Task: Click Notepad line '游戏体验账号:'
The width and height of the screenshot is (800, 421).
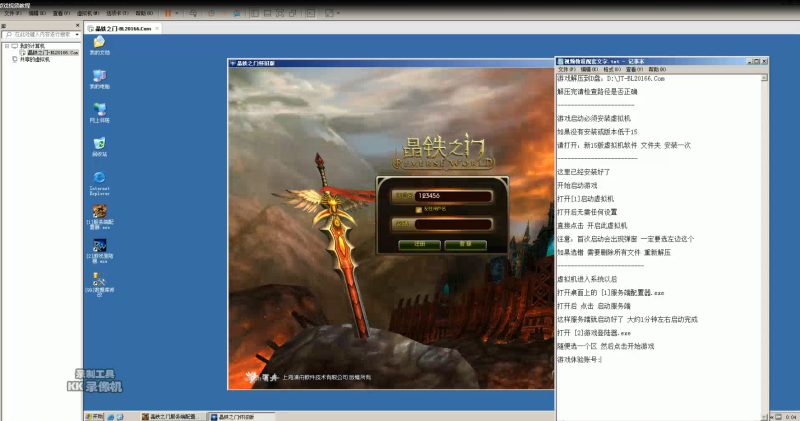Action: (x=580, y=360)
